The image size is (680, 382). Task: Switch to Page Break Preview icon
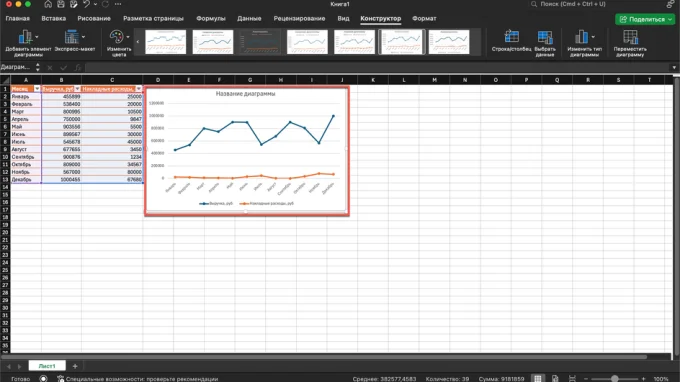(572, 379)
